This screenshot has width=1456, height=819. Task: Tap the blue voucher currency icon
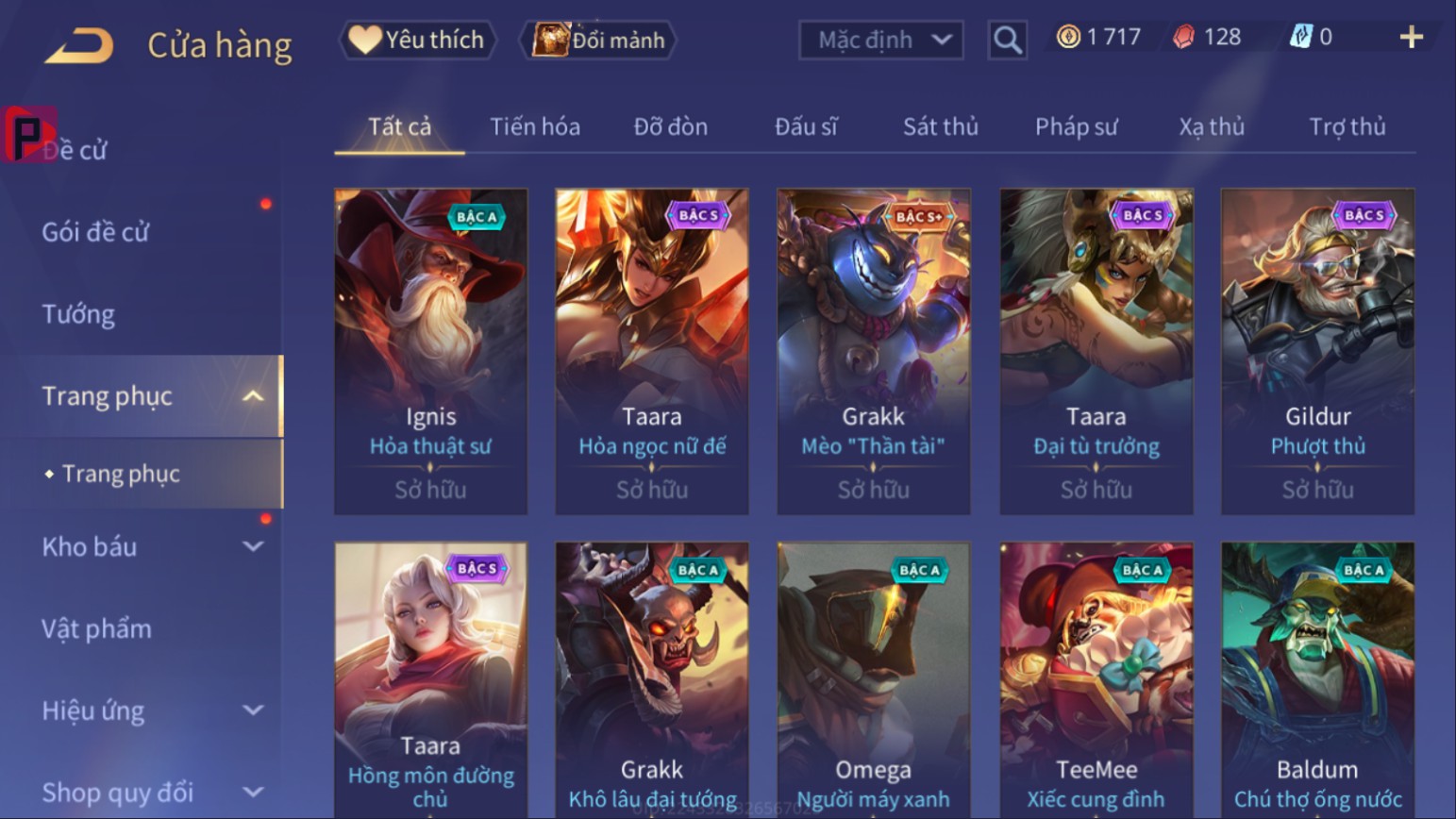pyautogui.click(x=1301, y=37)
